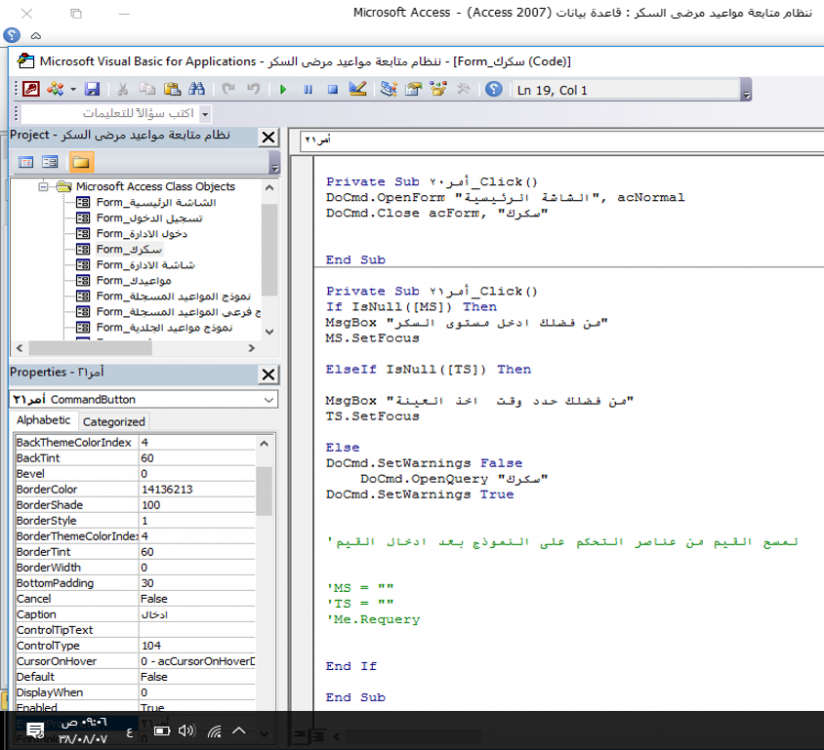Click the Paste clipboard icon
Viewport: 824px width, 750px height.
point(172,89)
